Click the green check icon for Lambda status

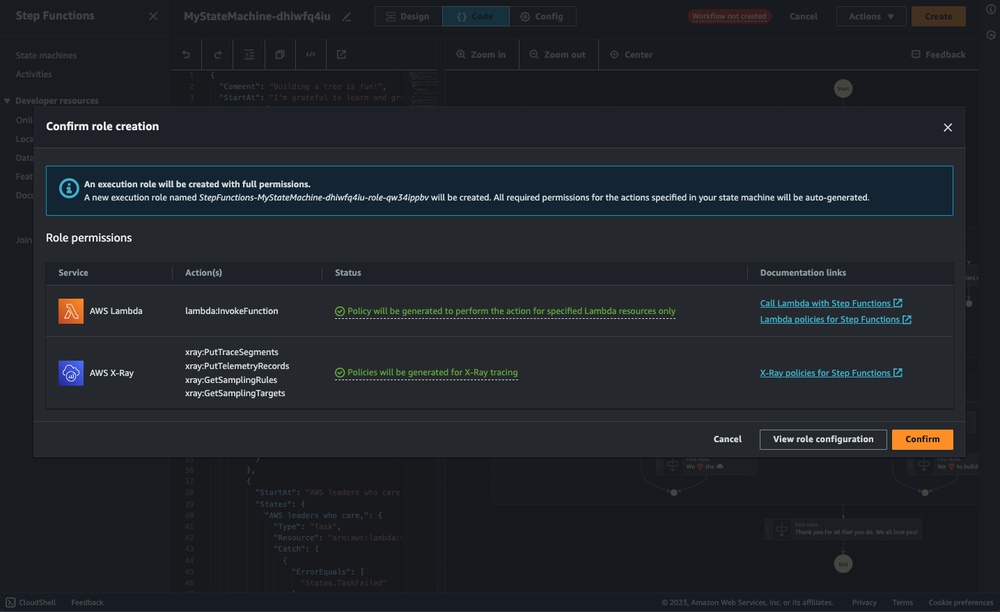(x=340, y=311)
